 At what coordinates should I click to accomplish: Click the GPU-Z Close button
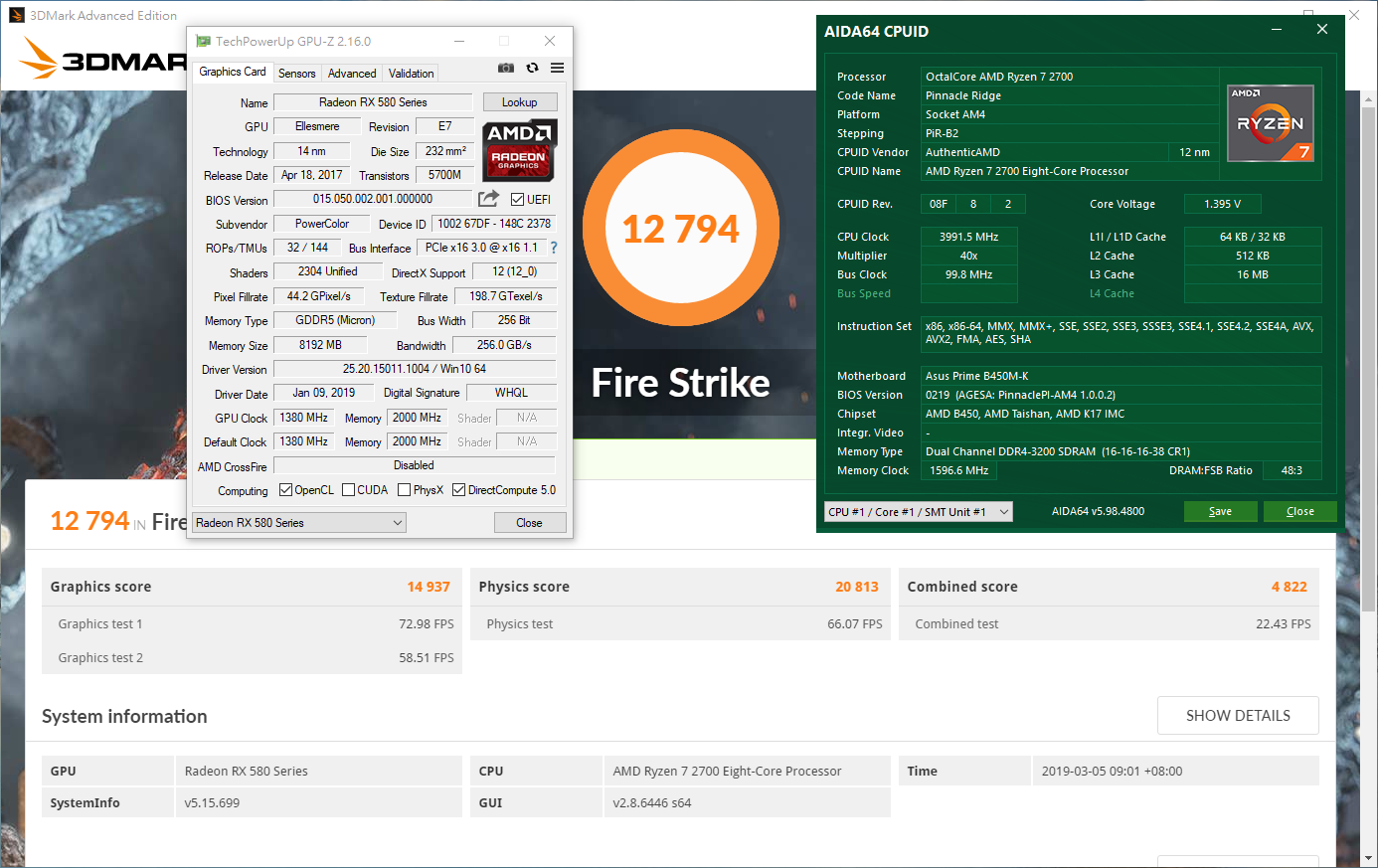click(530, 523)
